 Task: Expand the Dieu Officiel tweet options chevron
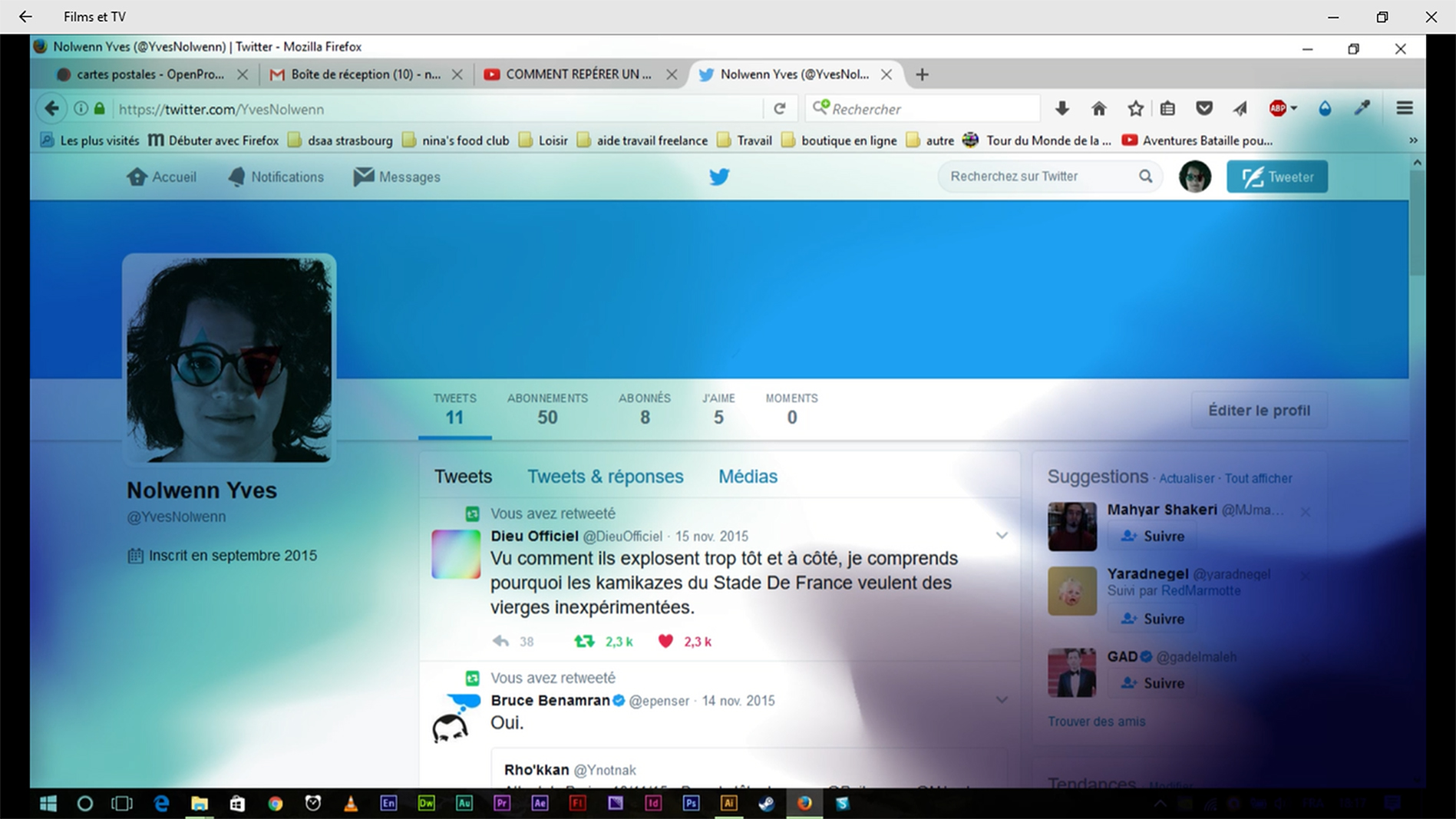coord(1002,536)
